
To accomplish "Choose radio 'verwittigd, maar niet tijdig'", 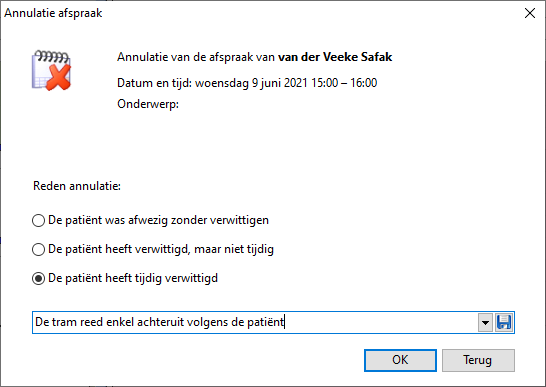I will point(38,249).
